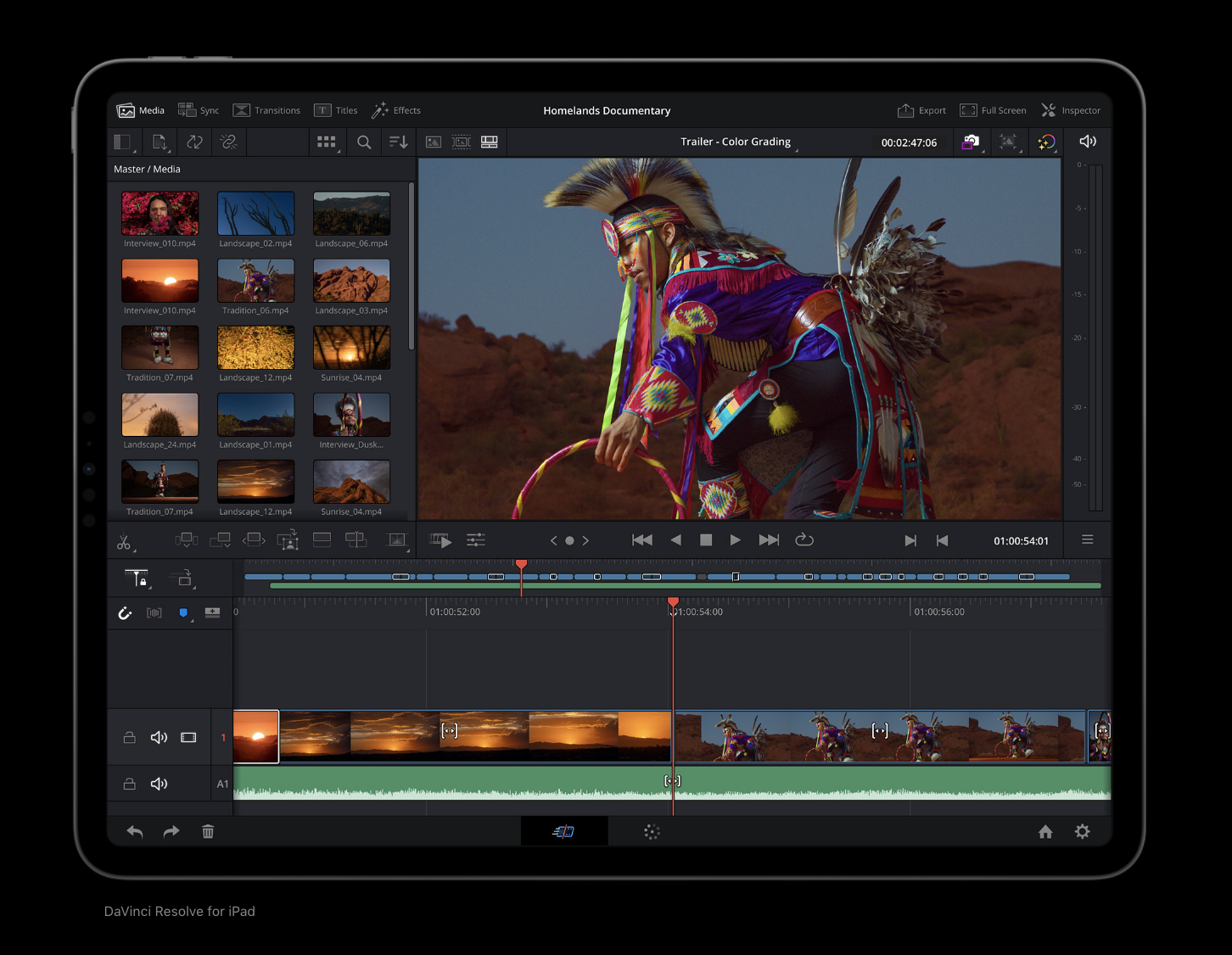Screen dimensions: 1232x955
Task: Open the media sort order dropdown
Action: pyautogui.click(x=398, y=142)
